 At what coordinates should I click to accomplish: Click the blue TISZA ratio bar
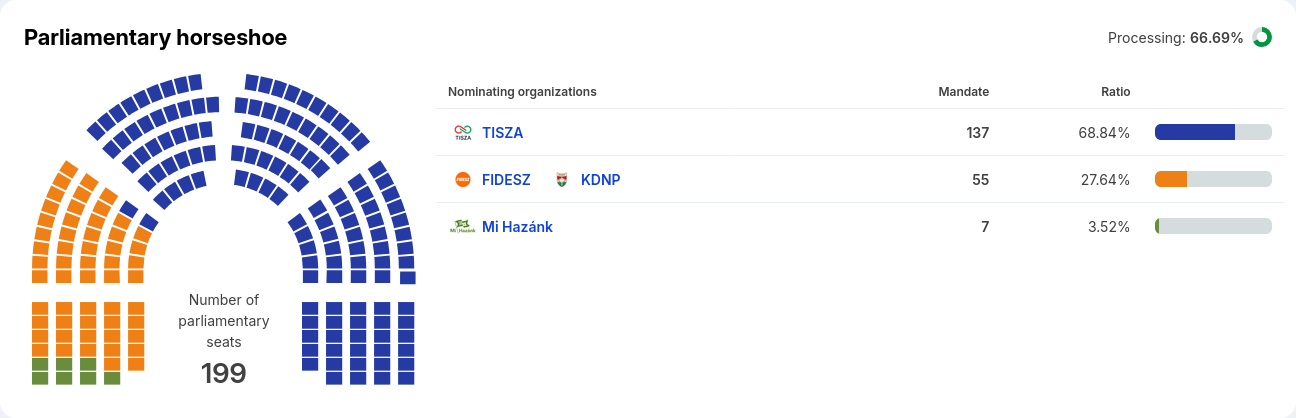1194,132
